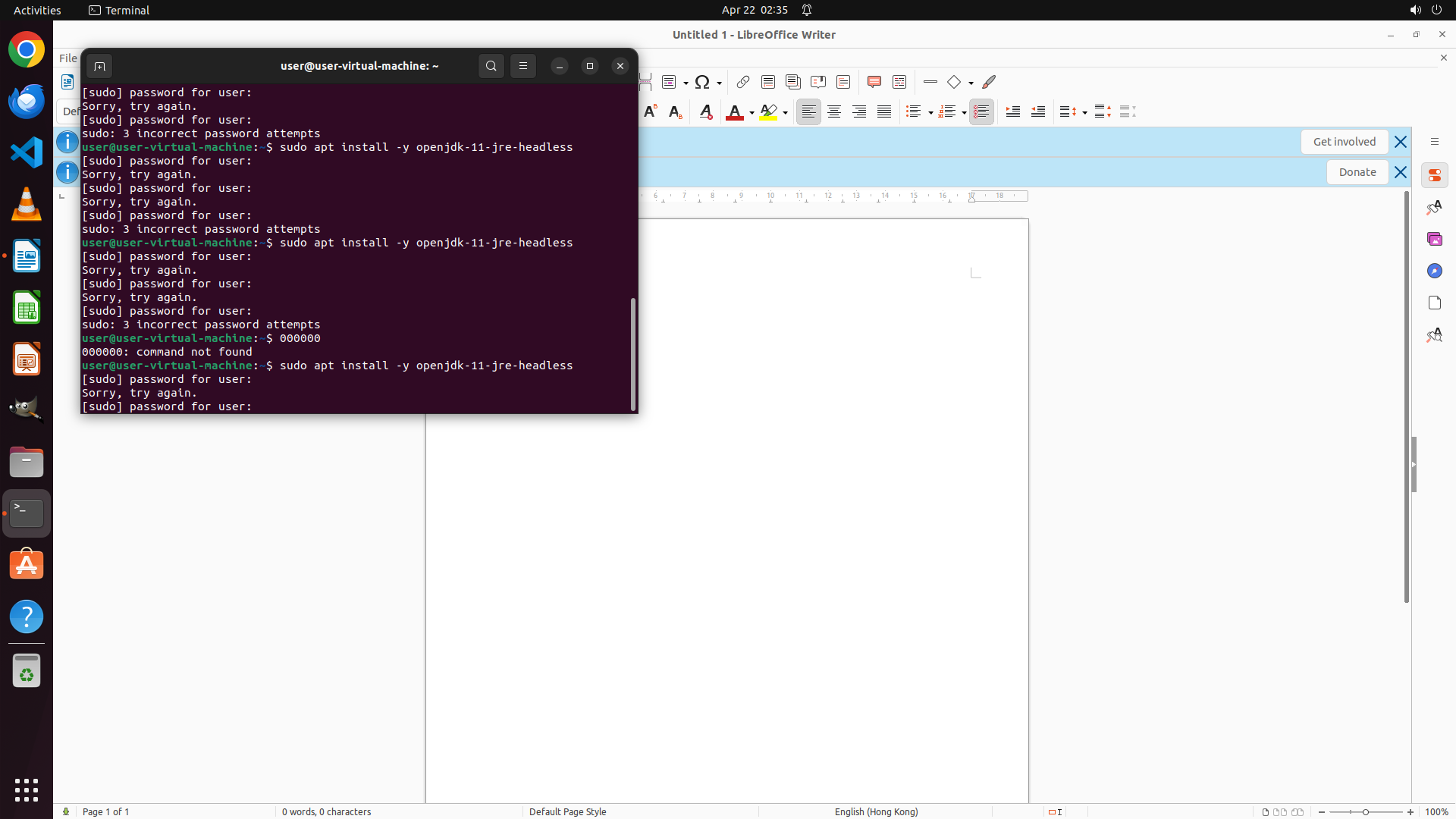The height and width of the screenshot is (819, 1456).
Task: Expand the unordered list style dropdown
Action: [x=930, y=112]
